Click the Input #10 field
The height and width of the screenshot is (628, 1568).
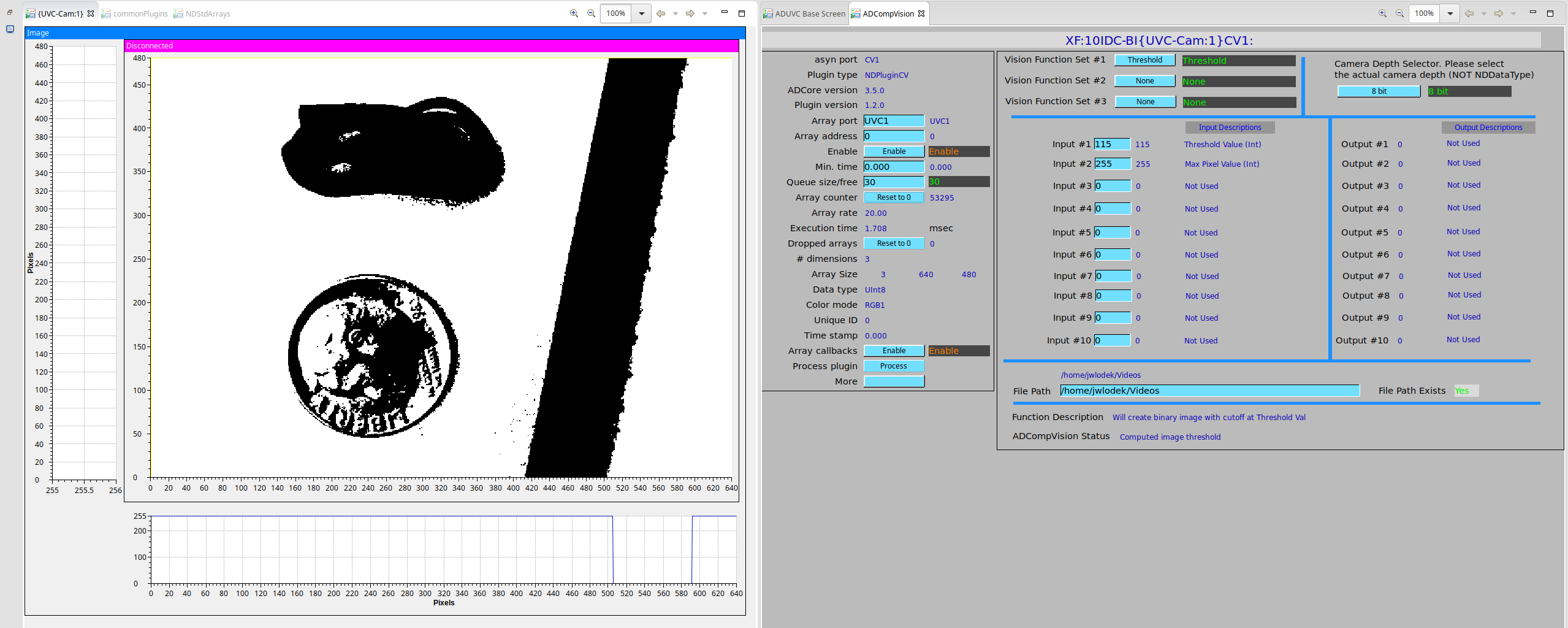click(x=1112, y=340)
